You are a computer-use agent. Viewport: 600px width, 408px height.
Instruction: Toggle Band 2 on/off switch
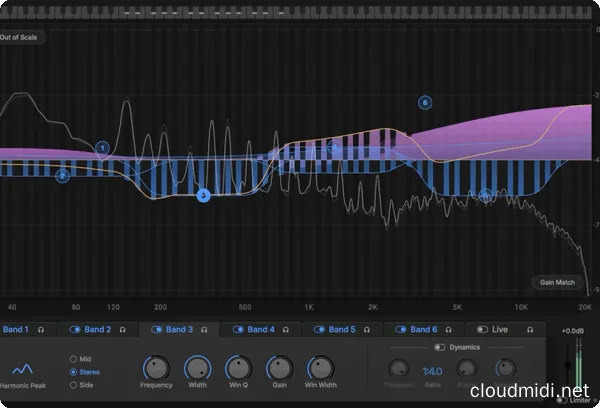75,330
